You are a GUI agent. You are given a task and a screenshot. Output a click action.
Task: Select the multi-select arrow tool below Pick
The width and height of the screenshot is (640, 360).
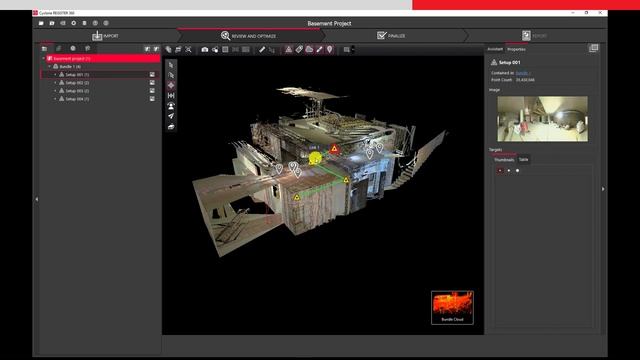(171, 76)
